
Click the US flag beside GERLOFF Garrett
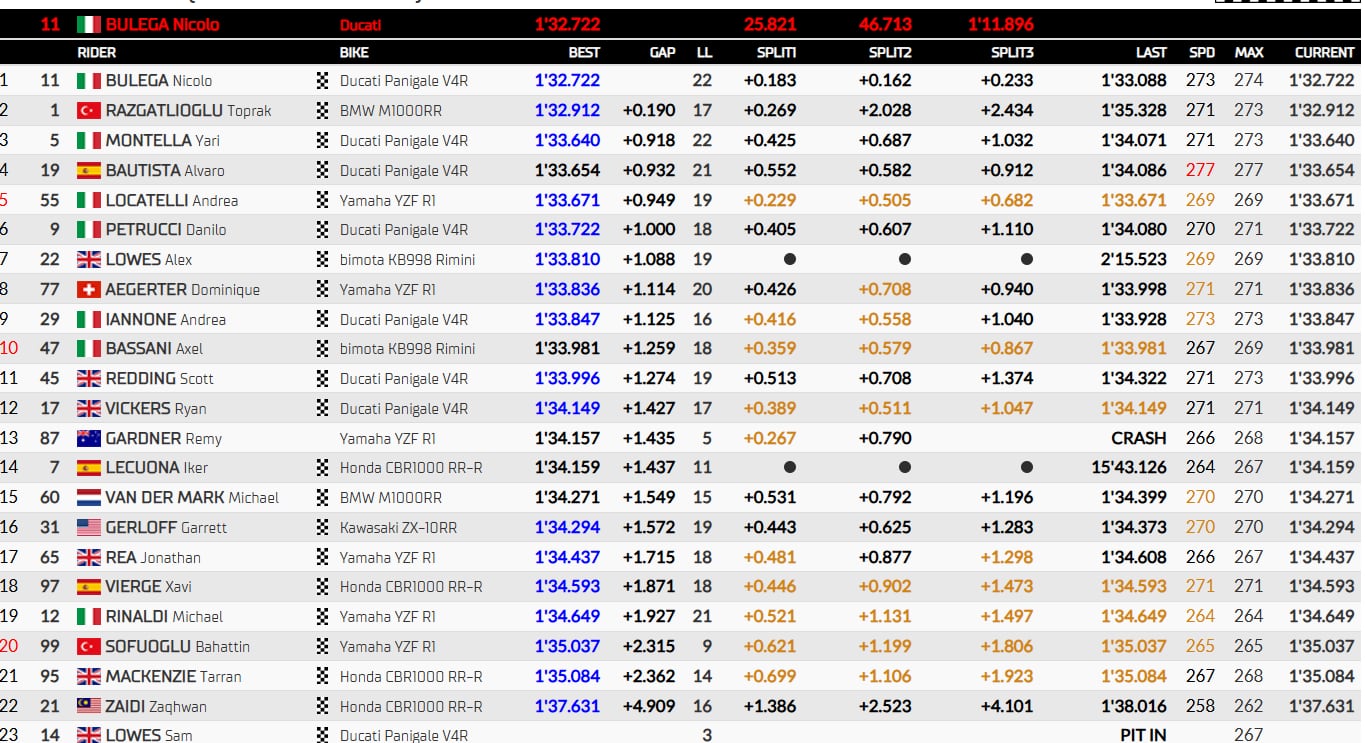[x=89, y=528]
